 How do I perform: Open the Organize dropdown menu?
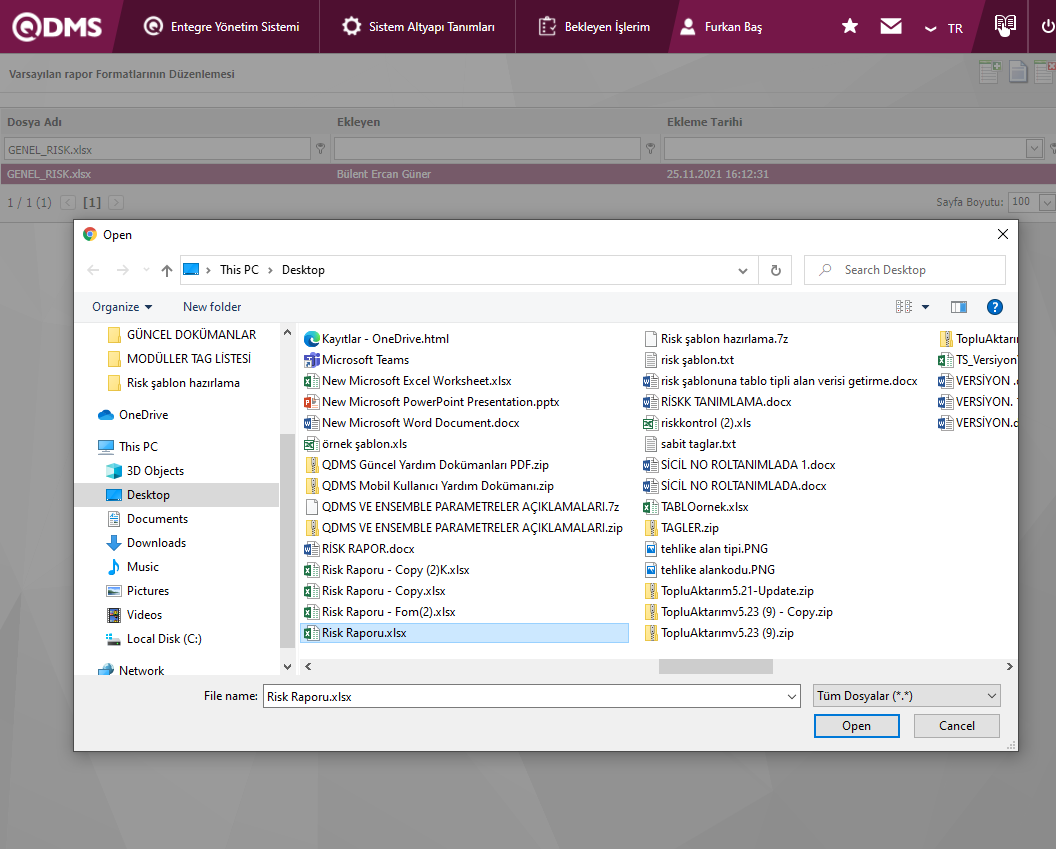pos(122,307)
